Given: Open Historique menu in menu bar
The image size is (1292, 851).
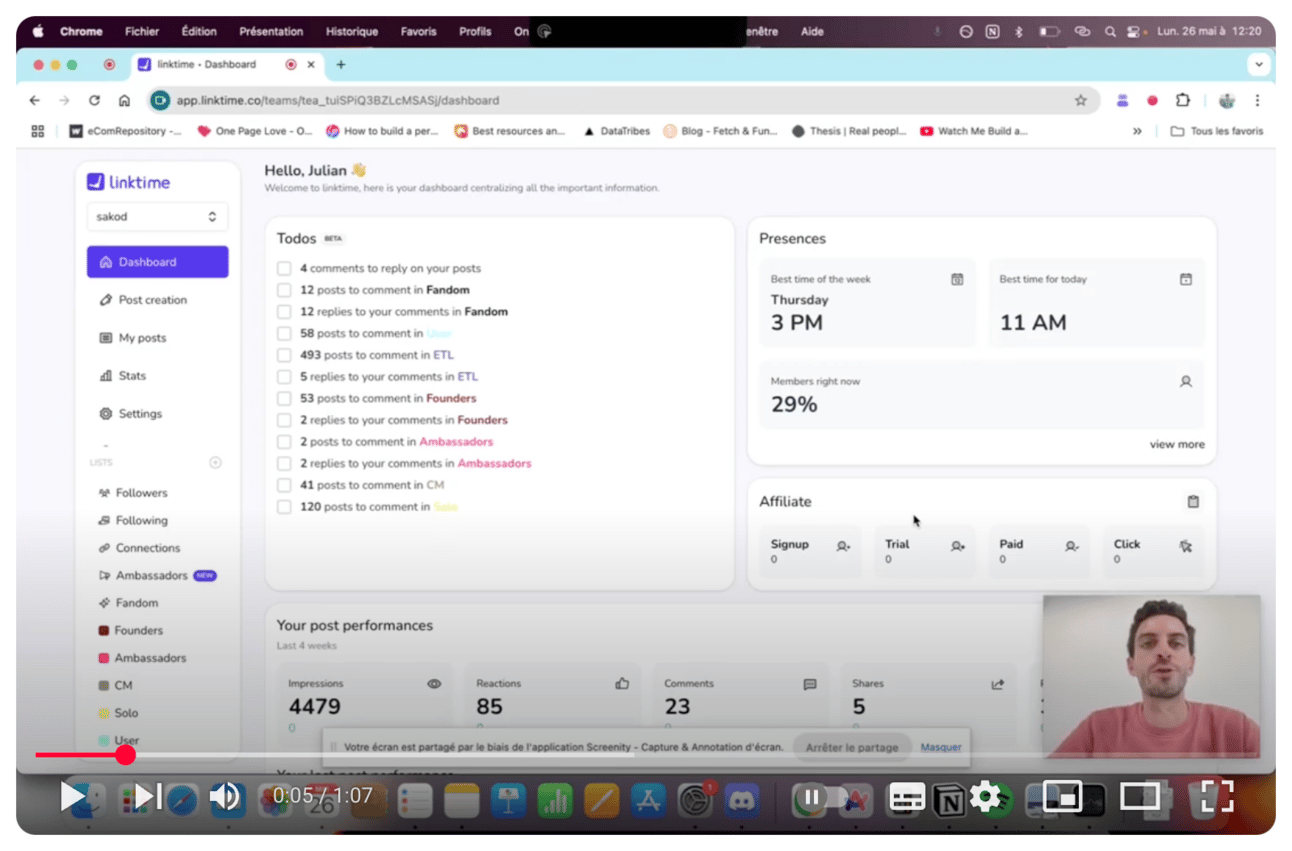Looking at the screenshot, I should (x=352, y=32).
